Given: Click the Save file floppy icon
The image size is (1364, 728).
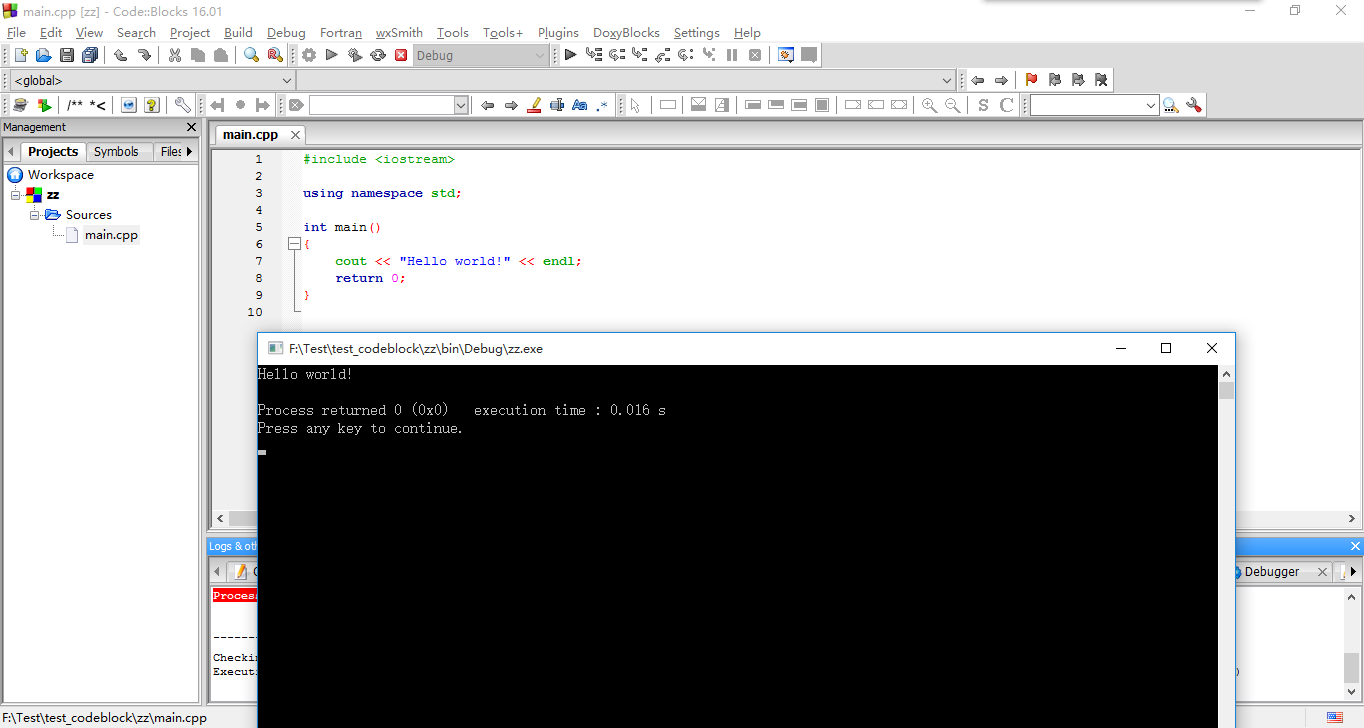Looking at the screenshot, I should [67, 56].
